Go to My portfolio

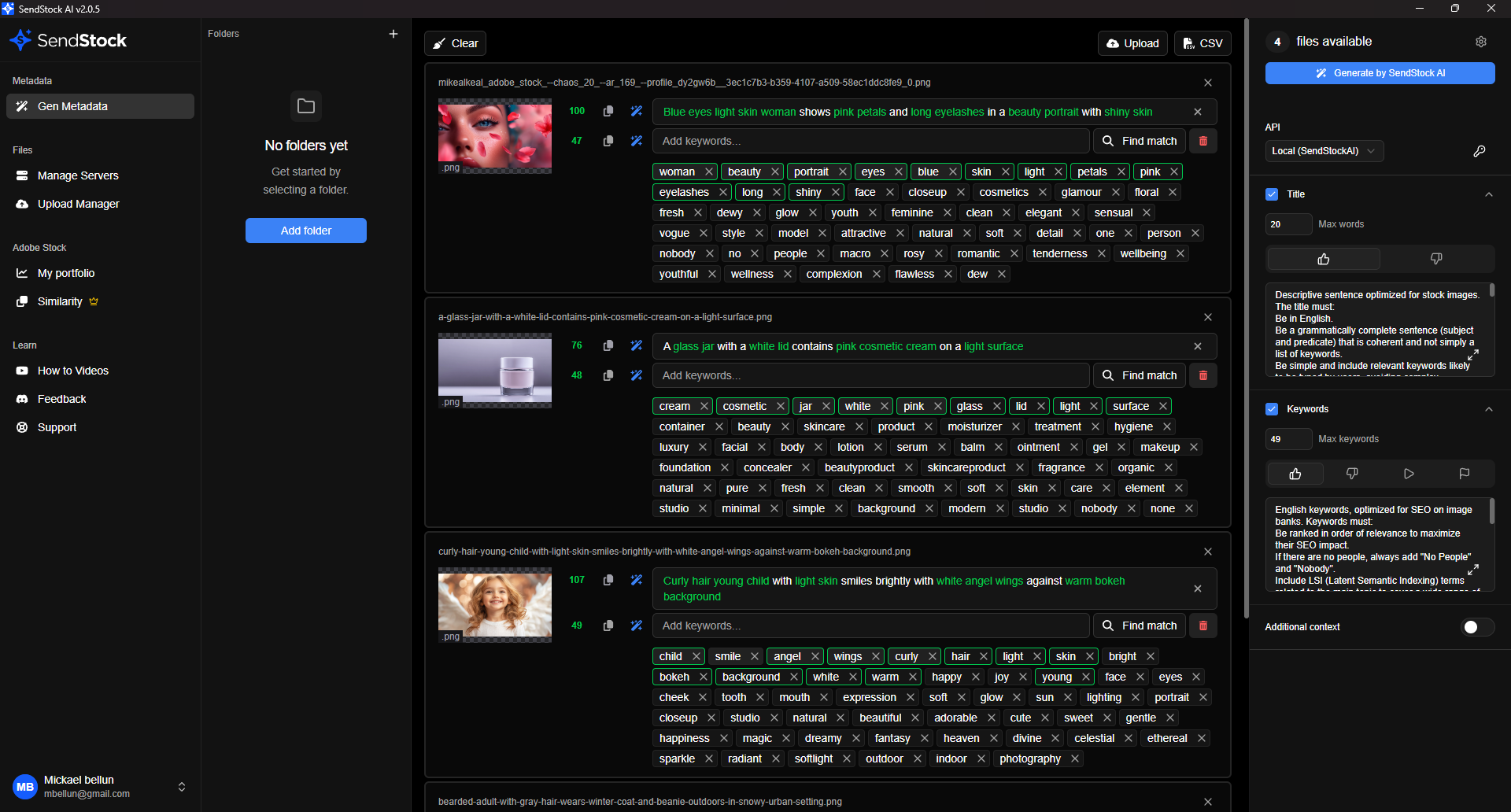coord(66,273)
